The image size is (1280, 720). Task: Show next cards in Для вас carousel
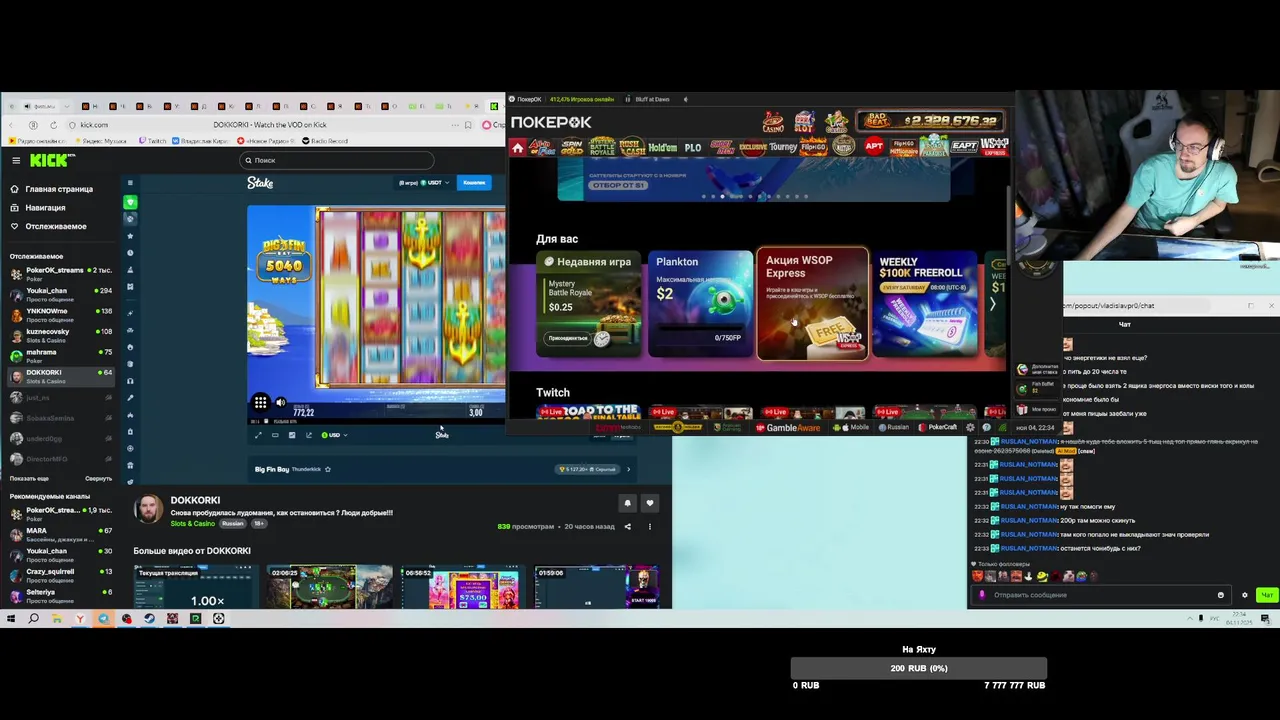tap(992, 304)
